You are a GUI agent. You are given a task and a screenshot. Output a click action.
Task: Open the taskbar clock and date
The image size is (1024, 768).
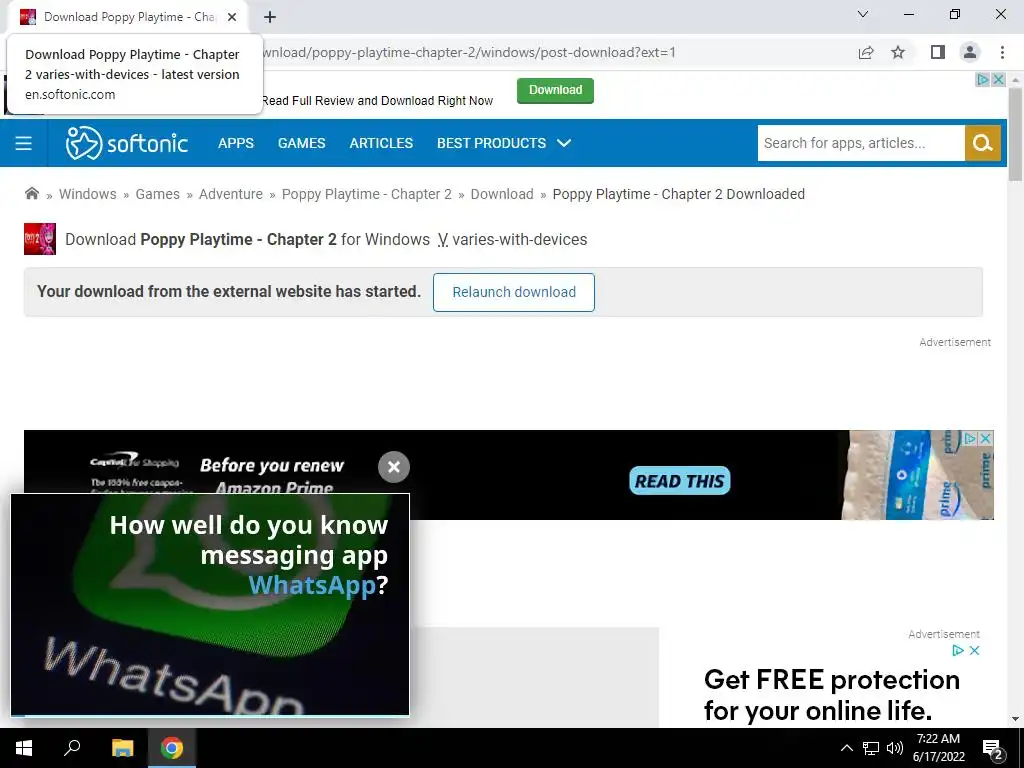938,748
